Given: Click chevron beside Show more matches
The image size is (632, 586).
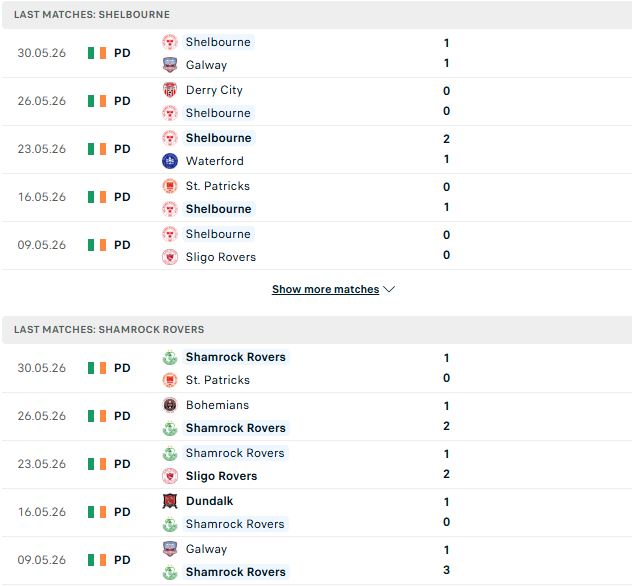Looking at the screenshot, I should (x=389, y=289).
